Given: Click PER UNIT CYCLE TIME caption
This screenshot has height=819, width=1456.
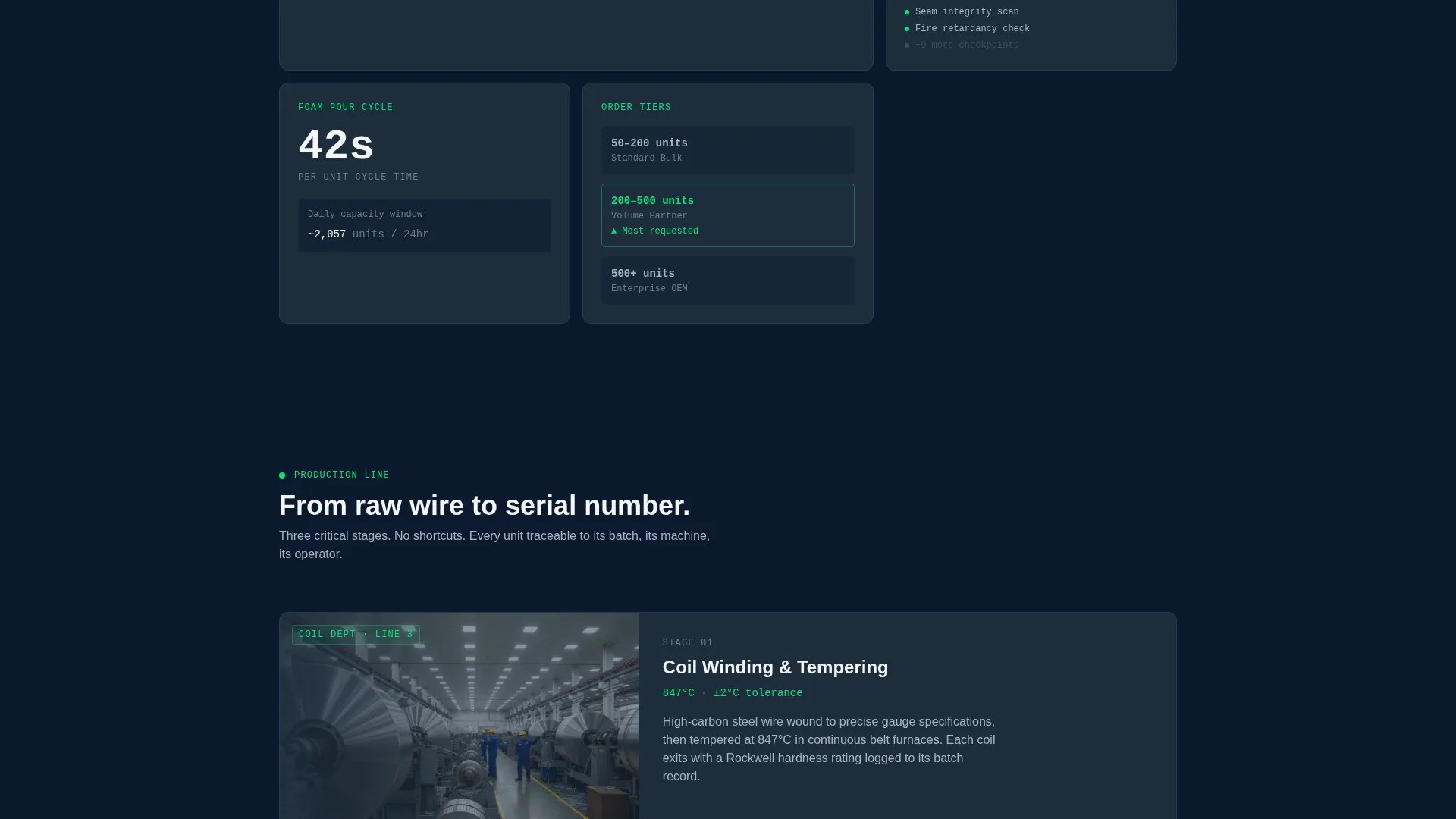Looking at the screenshot, I should pyautogui.click(x=358, y=177).
